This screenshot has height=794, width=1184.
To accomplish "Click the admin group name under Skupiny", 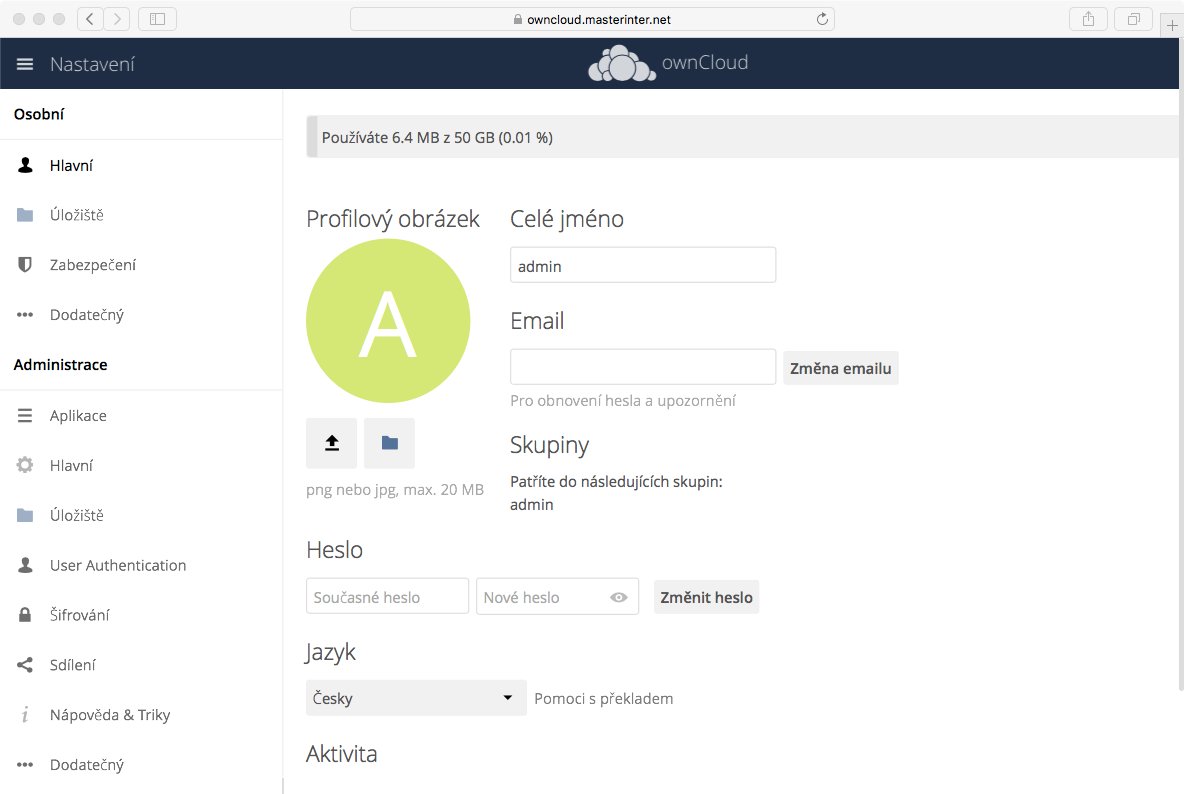I will tap(532, 504).
